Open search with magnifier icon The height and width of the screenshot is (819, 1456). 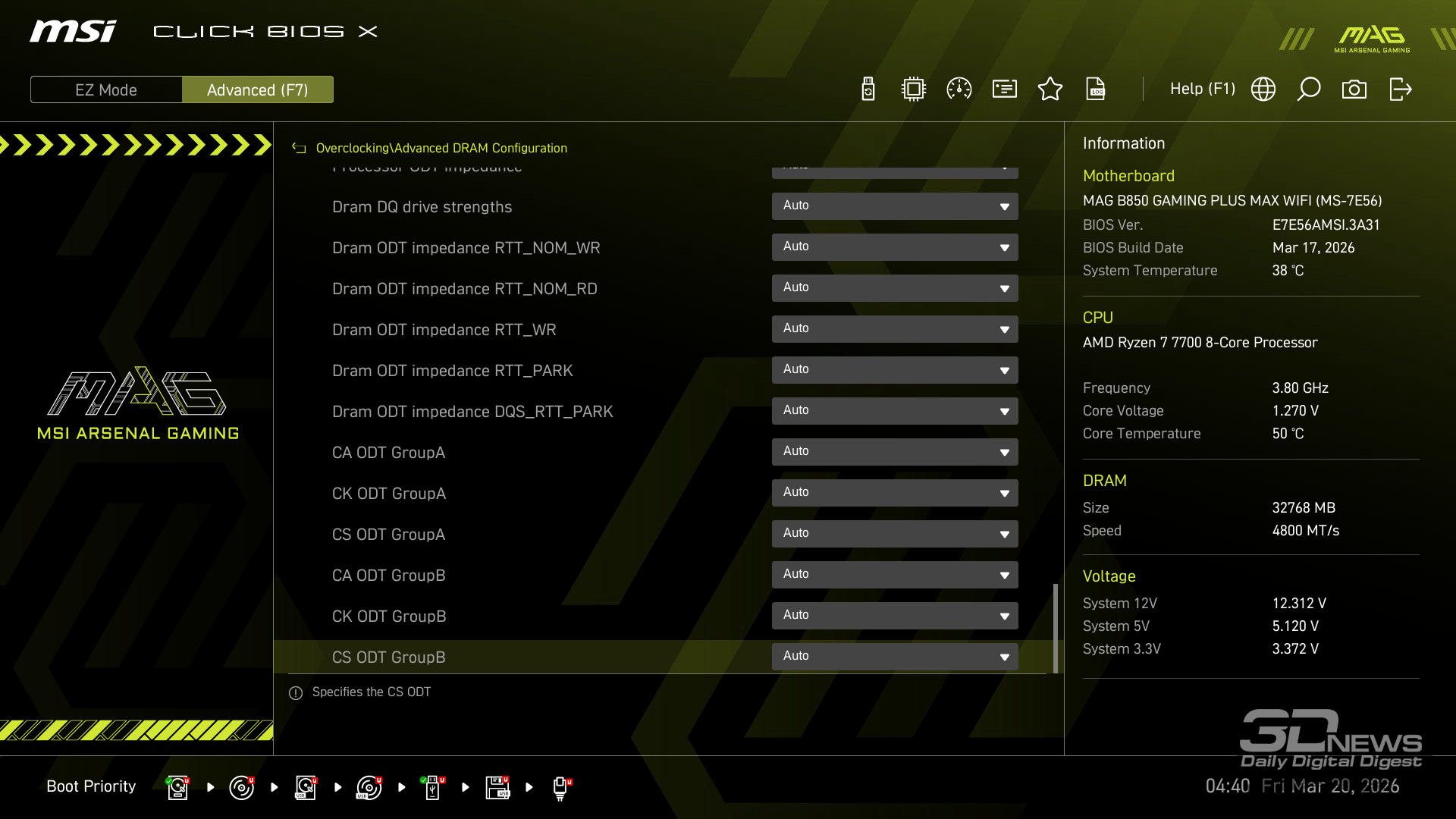pos(1309,89)
